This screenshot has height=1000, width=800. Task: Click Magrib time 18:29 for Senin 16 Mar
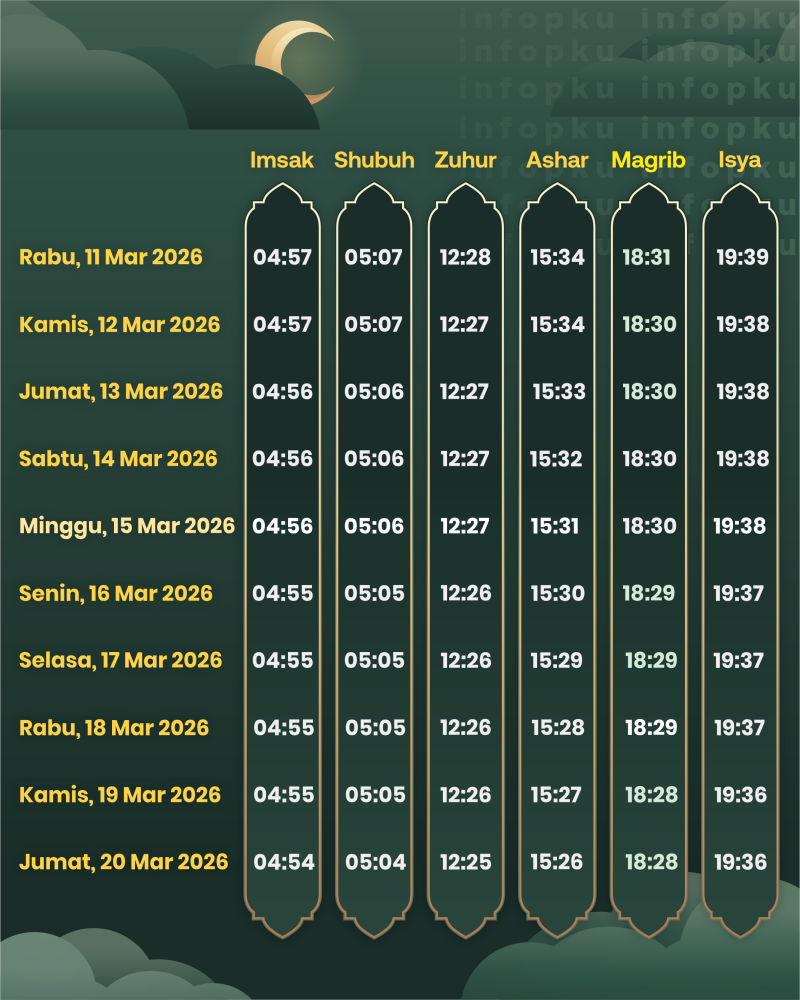[x=649, y=594]
